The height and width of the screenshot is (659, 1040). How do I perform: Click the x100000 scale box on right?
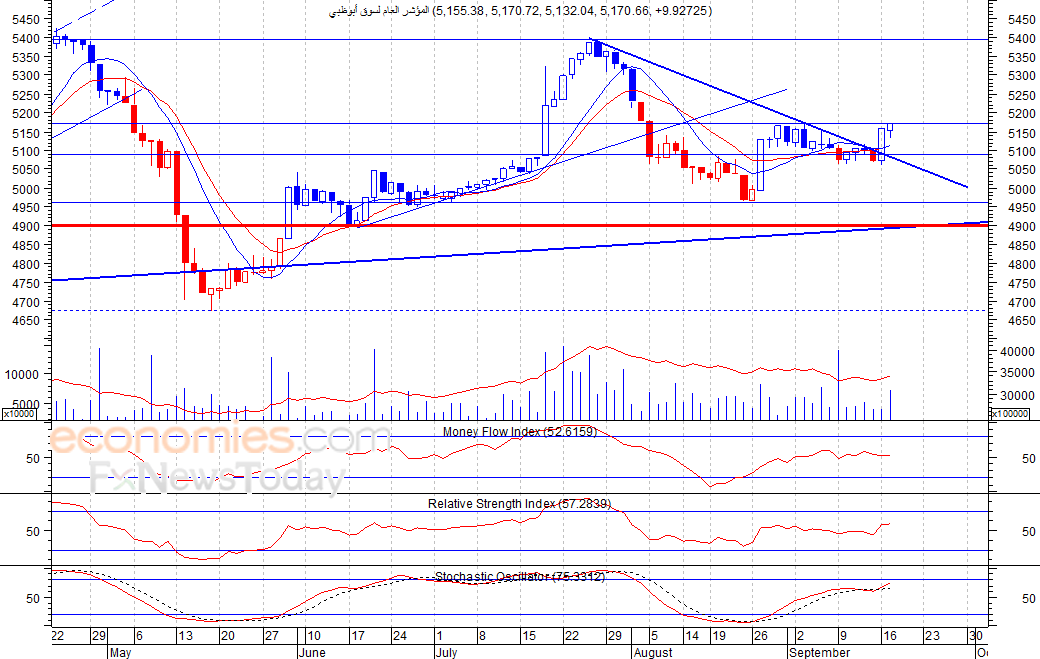point(1010,414)
